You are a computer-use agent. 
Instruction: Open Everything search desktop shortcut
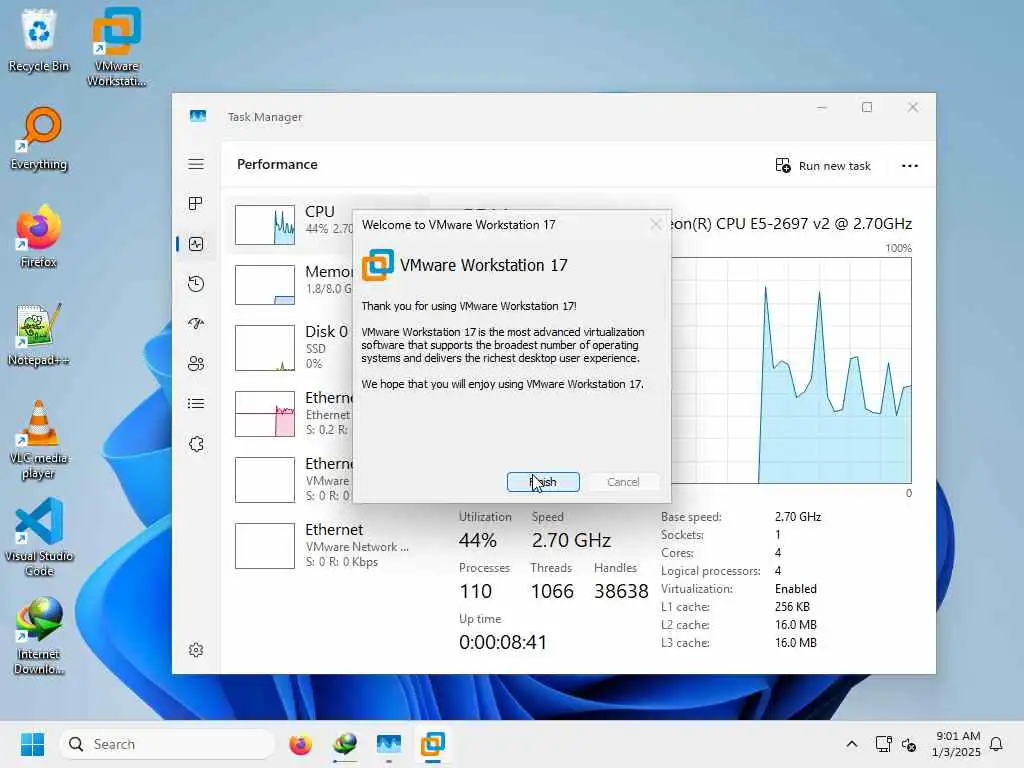click(x=39, y=139)
